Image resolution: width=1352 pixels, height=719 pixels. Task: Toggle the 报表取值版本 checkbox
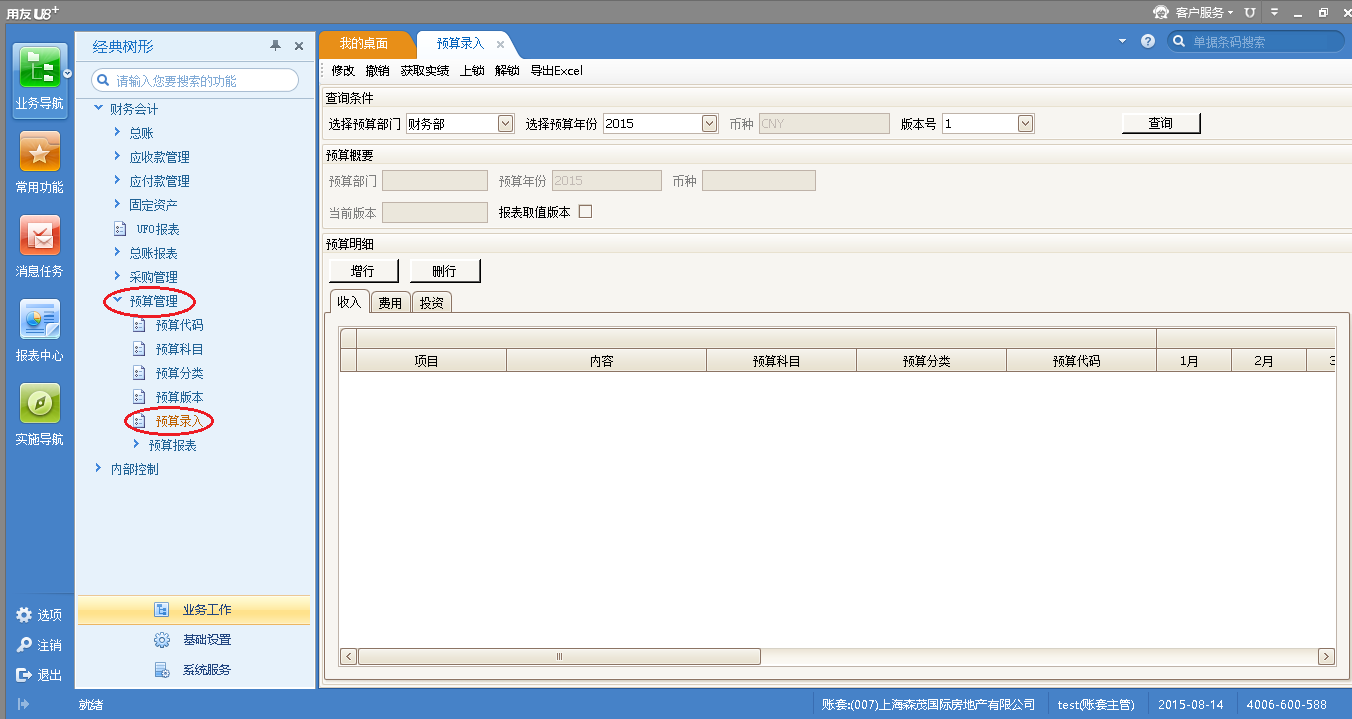586,212
